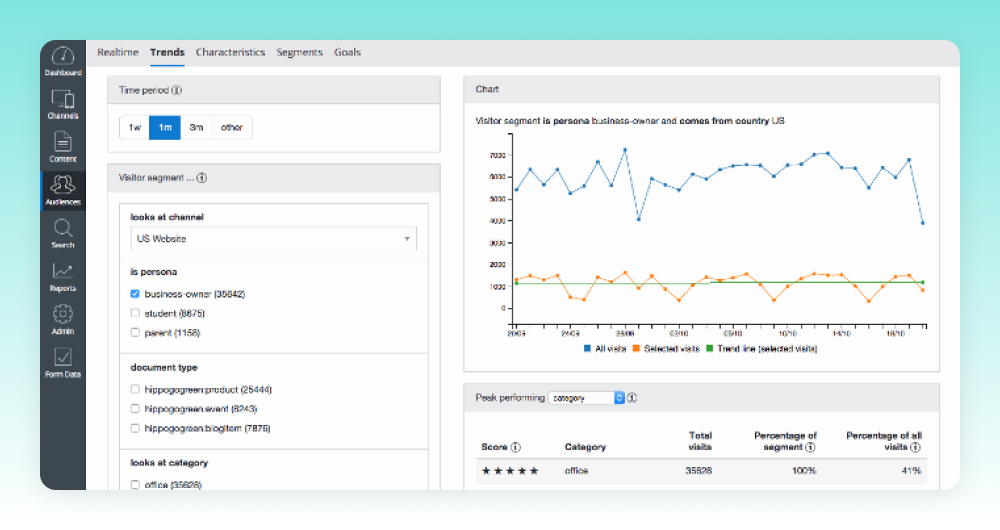Click the Peak performing info icon
This screenshot has width=1000, height=530.
[632, 398]
